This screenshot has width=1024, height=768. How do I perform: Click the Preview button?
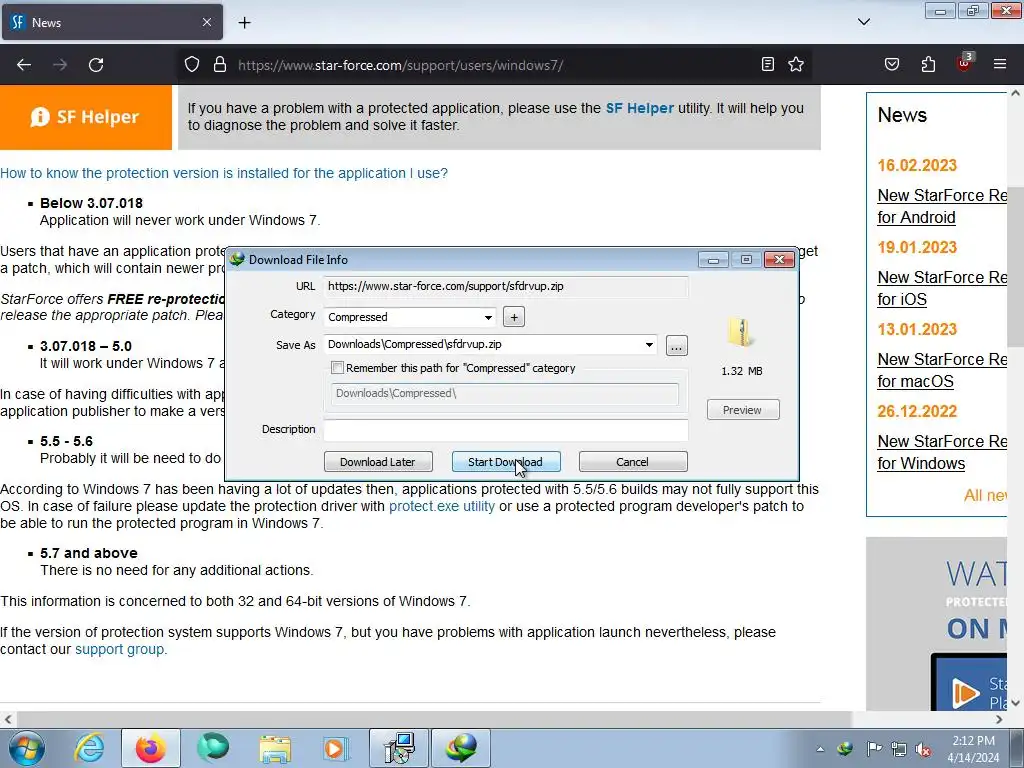(x=743, y=409)
